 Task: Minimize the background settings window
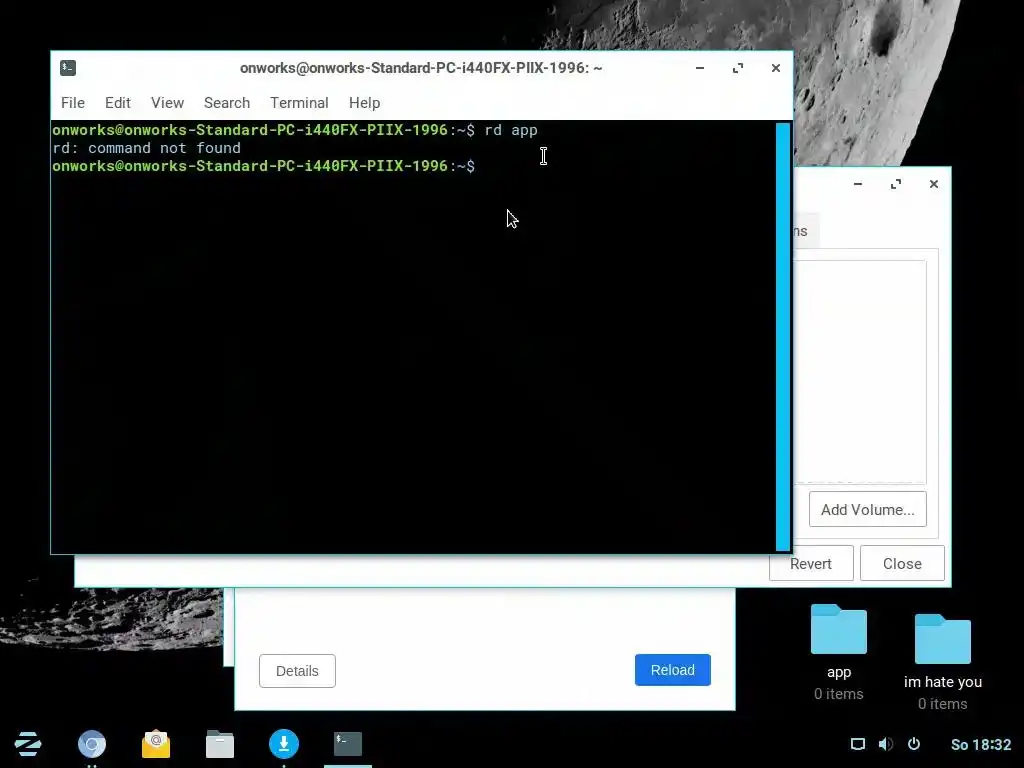(x=858, y=184)
